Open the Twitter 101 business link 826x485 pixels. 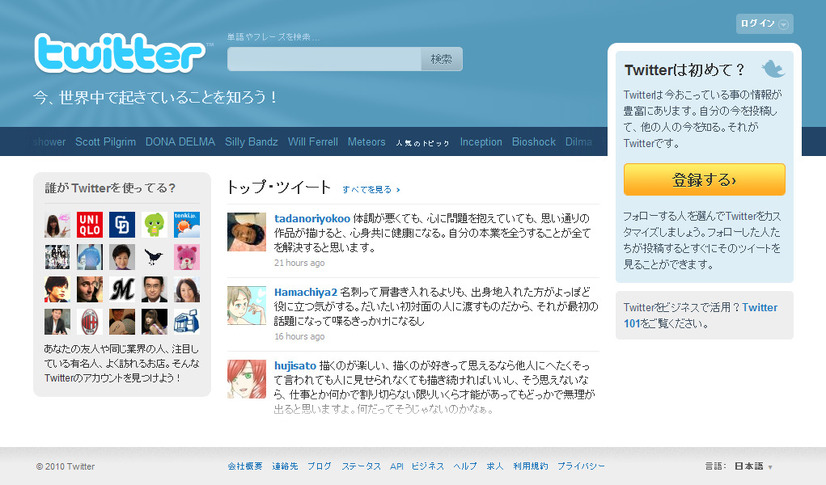click(x=701, y=315)
